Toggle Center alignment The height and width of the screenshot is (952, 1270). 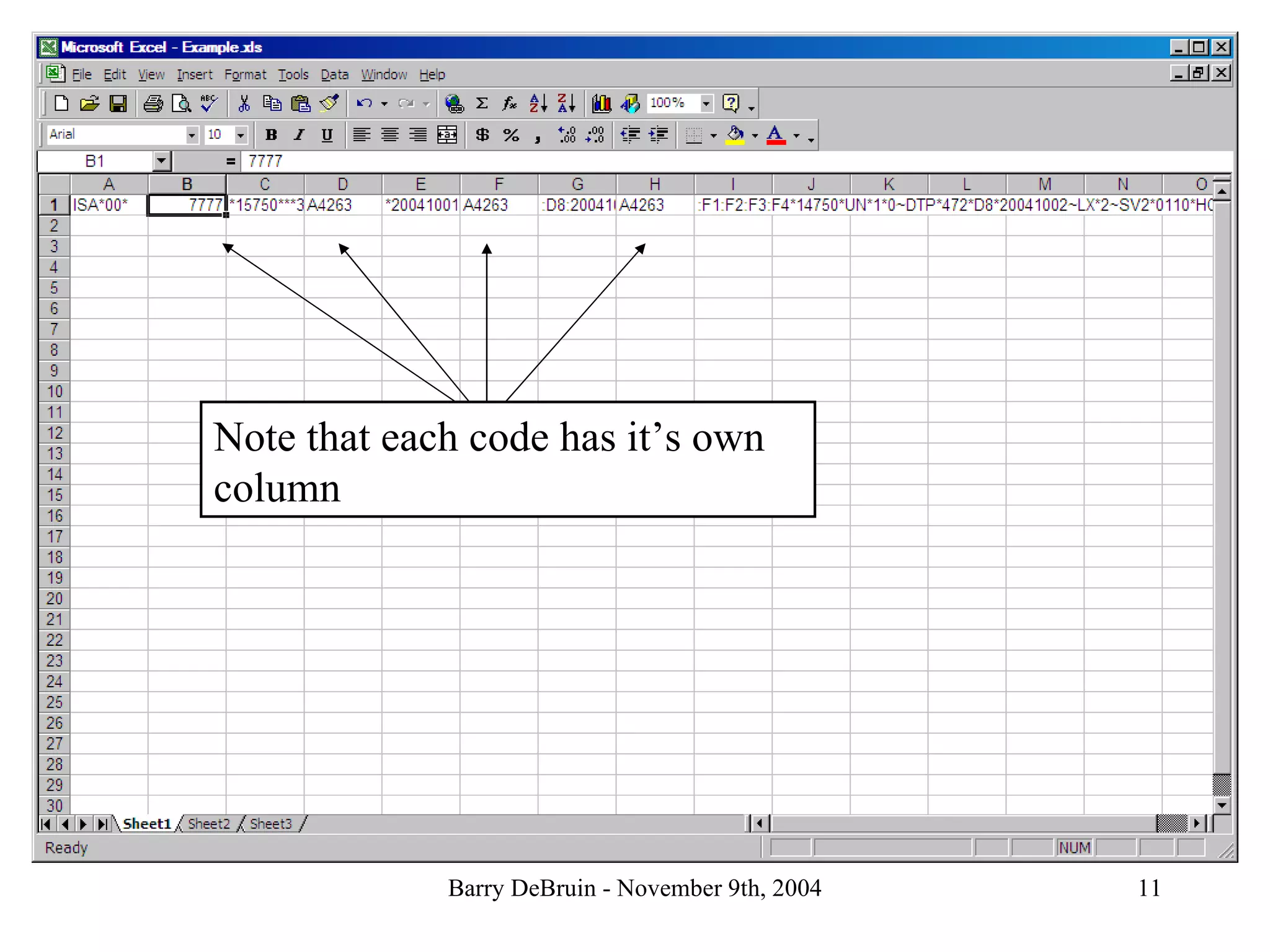point(390,135)
